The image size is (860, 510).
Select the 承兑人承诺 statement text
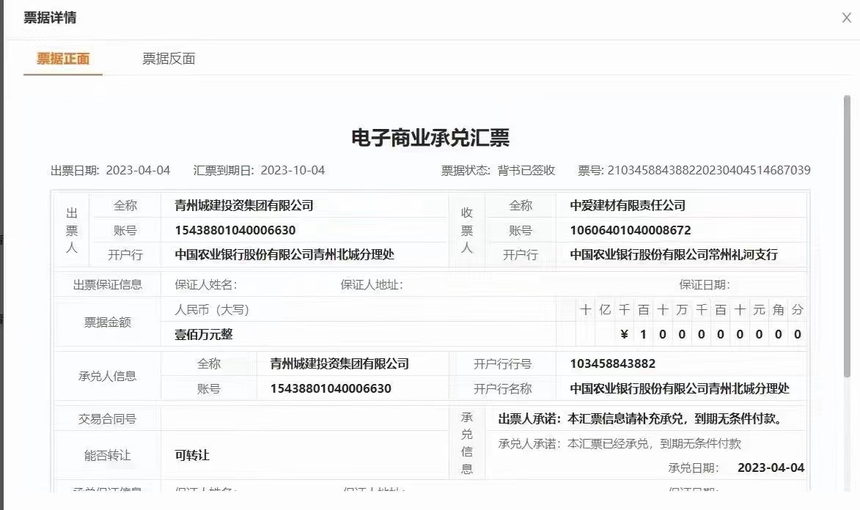(620, 444)
